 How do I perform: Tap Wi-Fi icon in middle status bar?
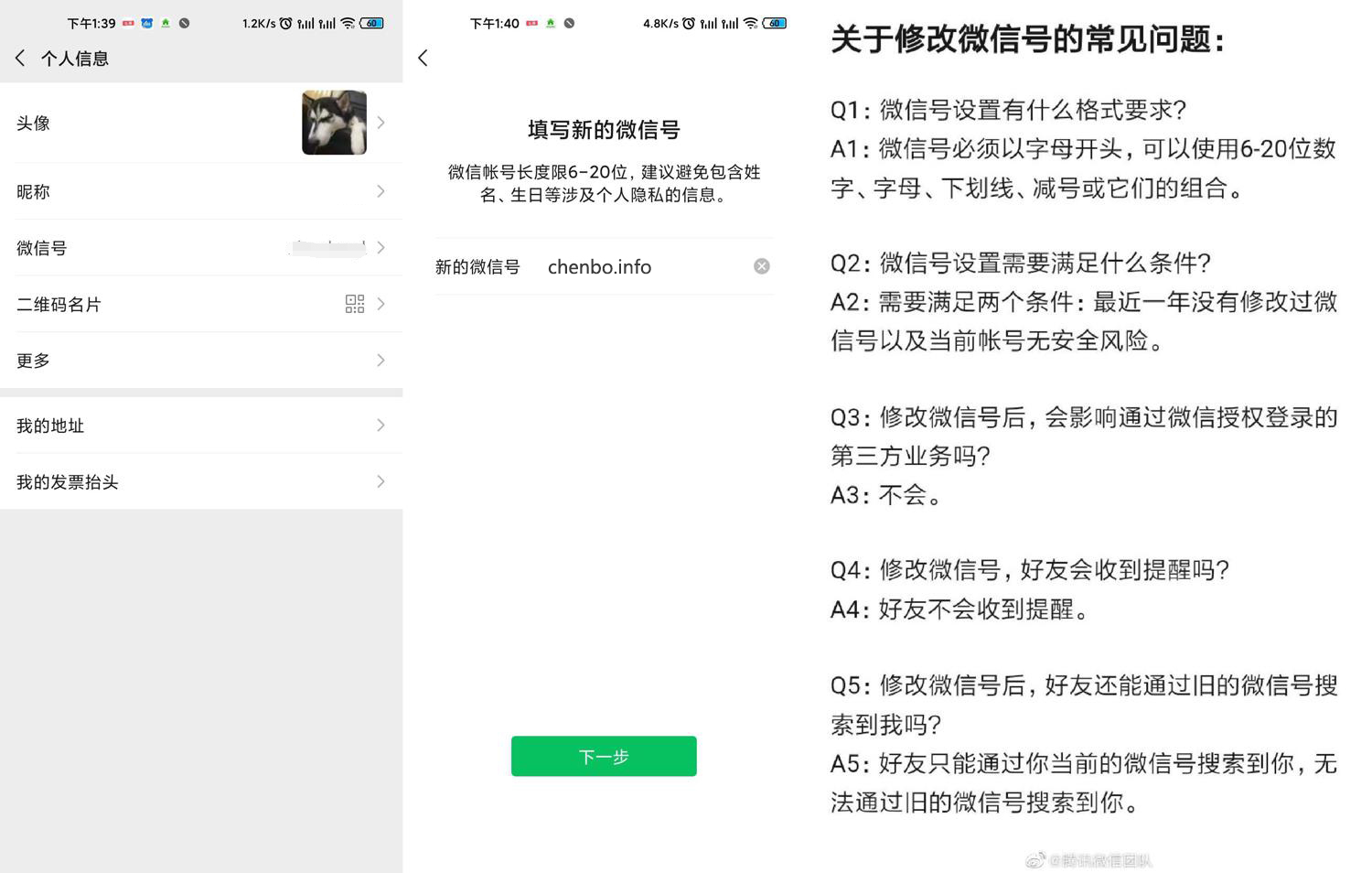click(750, 23)
